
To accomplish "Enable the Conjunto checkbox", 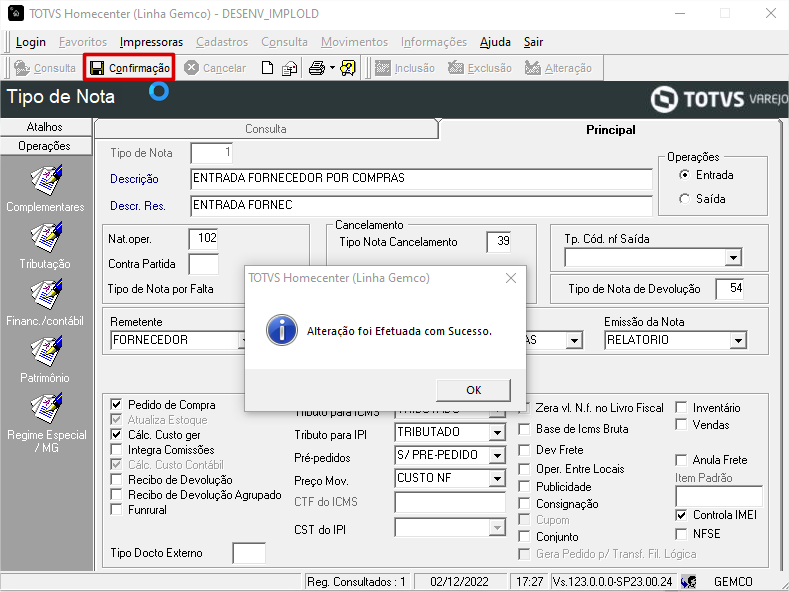I will pos(524,537).
